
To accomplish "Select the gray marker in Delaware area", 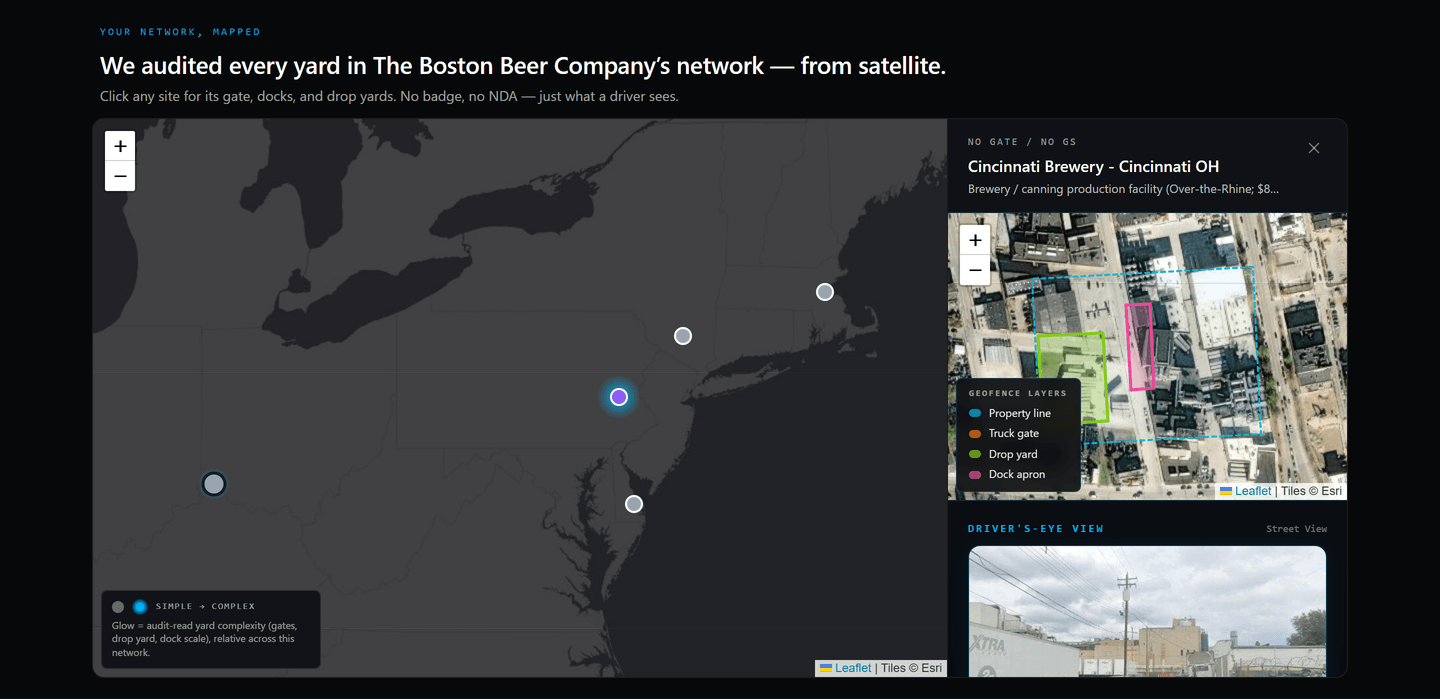I will pyautogui.click(x=634, y=504).
